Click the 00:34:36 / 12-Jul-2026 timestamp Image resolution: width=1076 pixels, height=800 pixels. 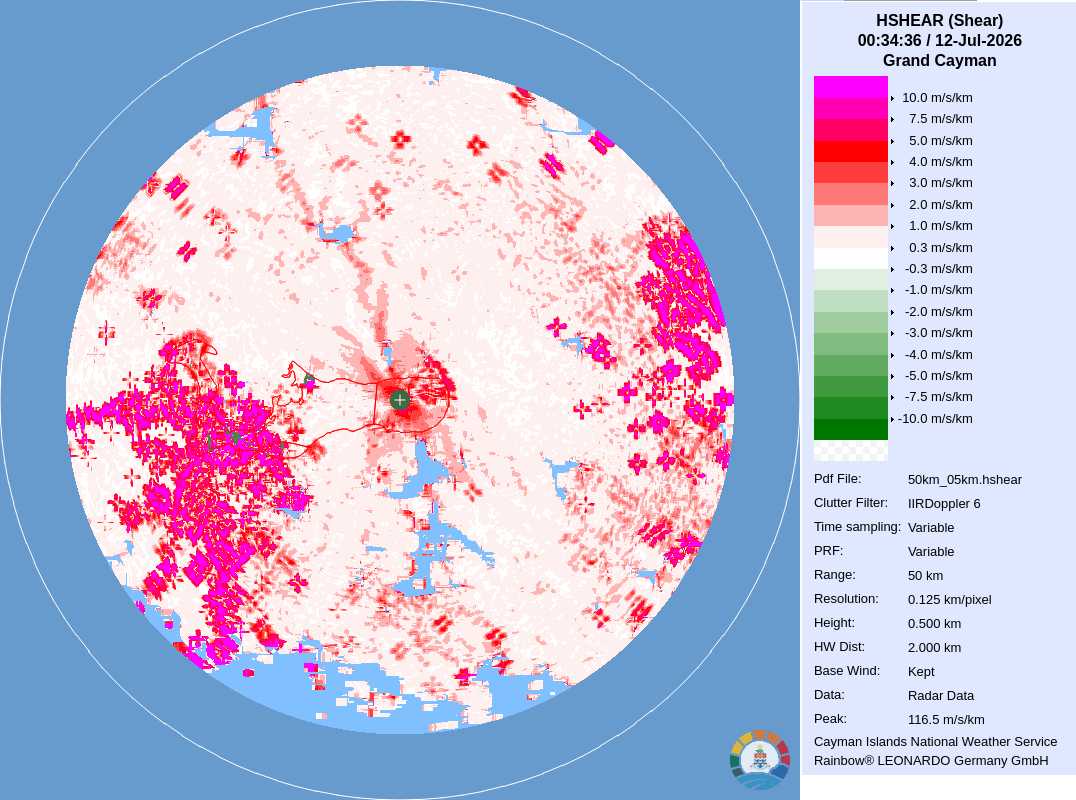click(x=939, y=40)
